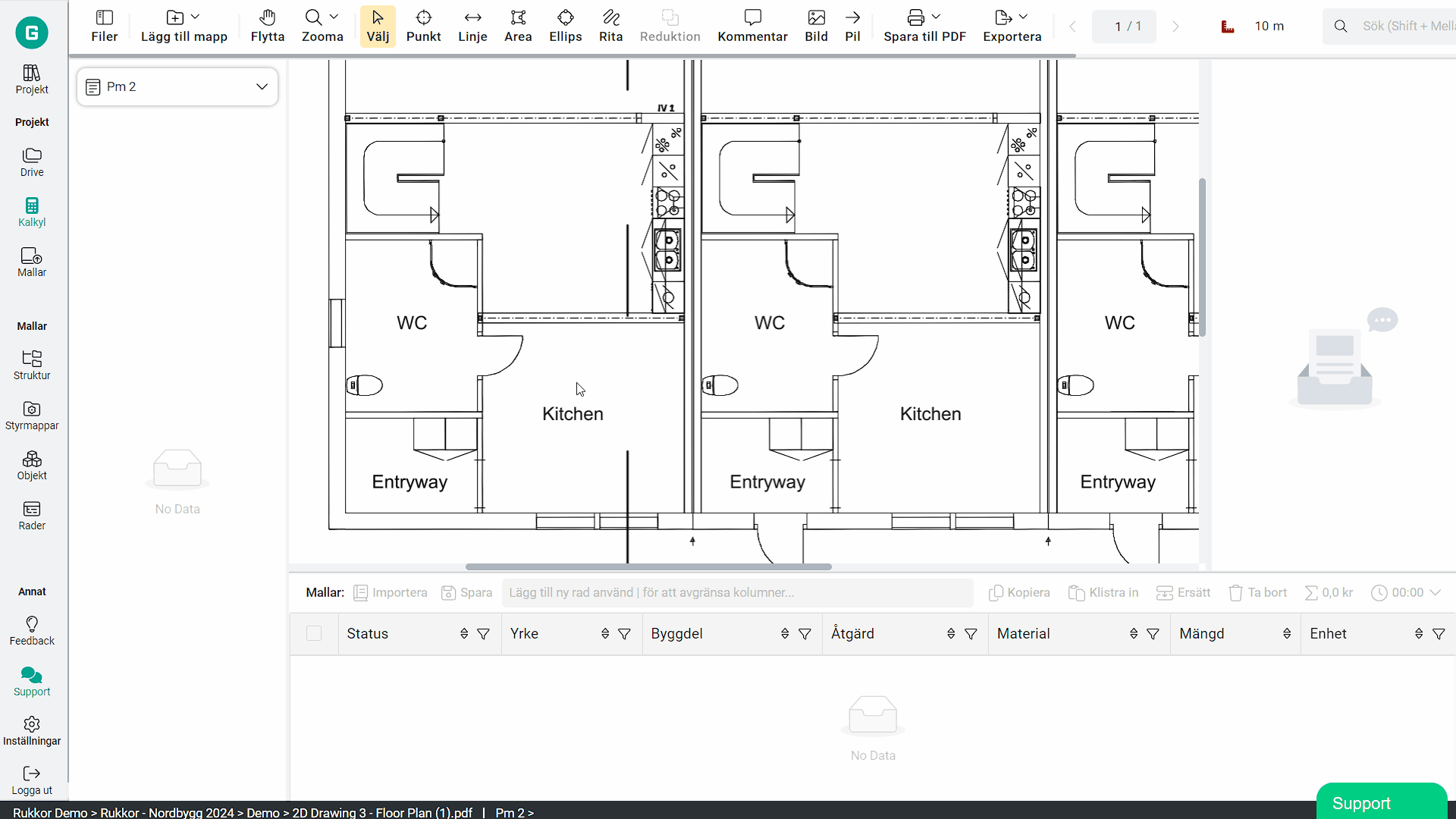Click the 10 m scale value
1456x819 pixels.
[x=1269, y=27]
